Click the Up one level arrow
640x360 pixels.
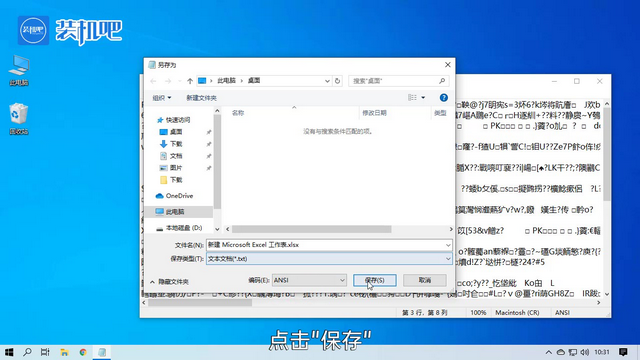pos(190,81)
